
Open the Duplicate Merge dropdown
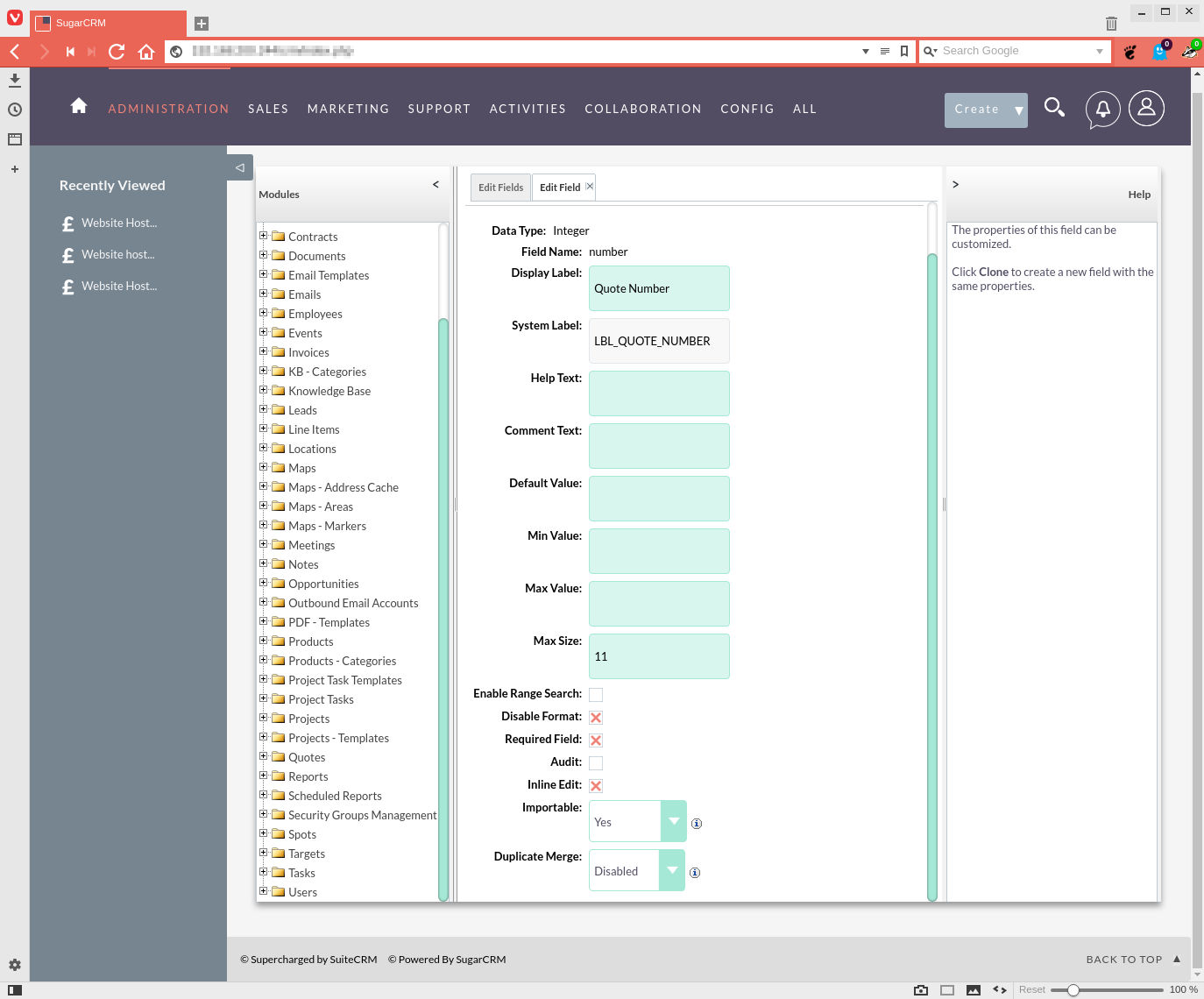tap(637, 870)
